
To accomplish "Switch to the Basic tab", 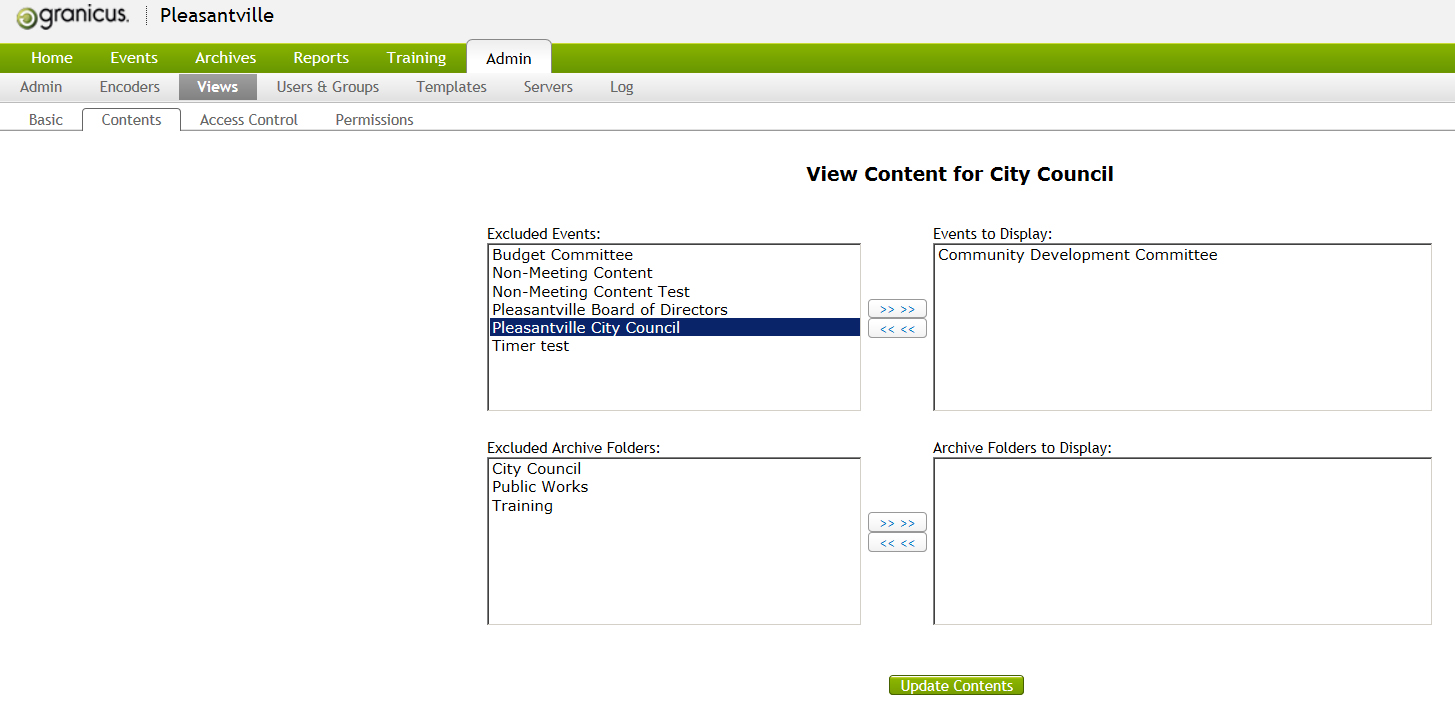I will [x=45, y=119].
